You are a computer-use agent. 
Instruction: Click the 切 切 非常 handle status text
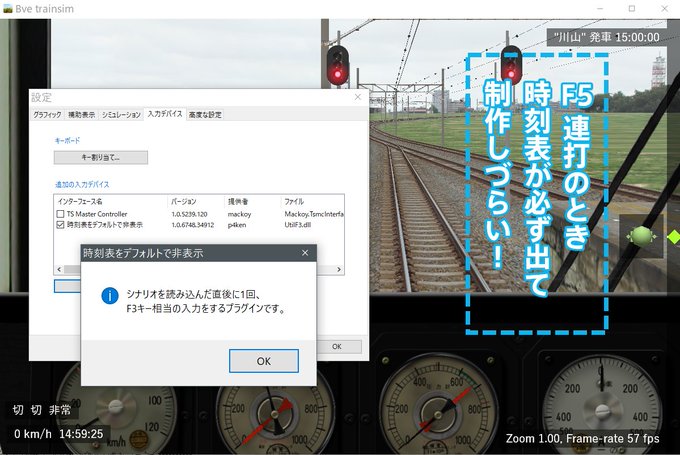[41, 410]
